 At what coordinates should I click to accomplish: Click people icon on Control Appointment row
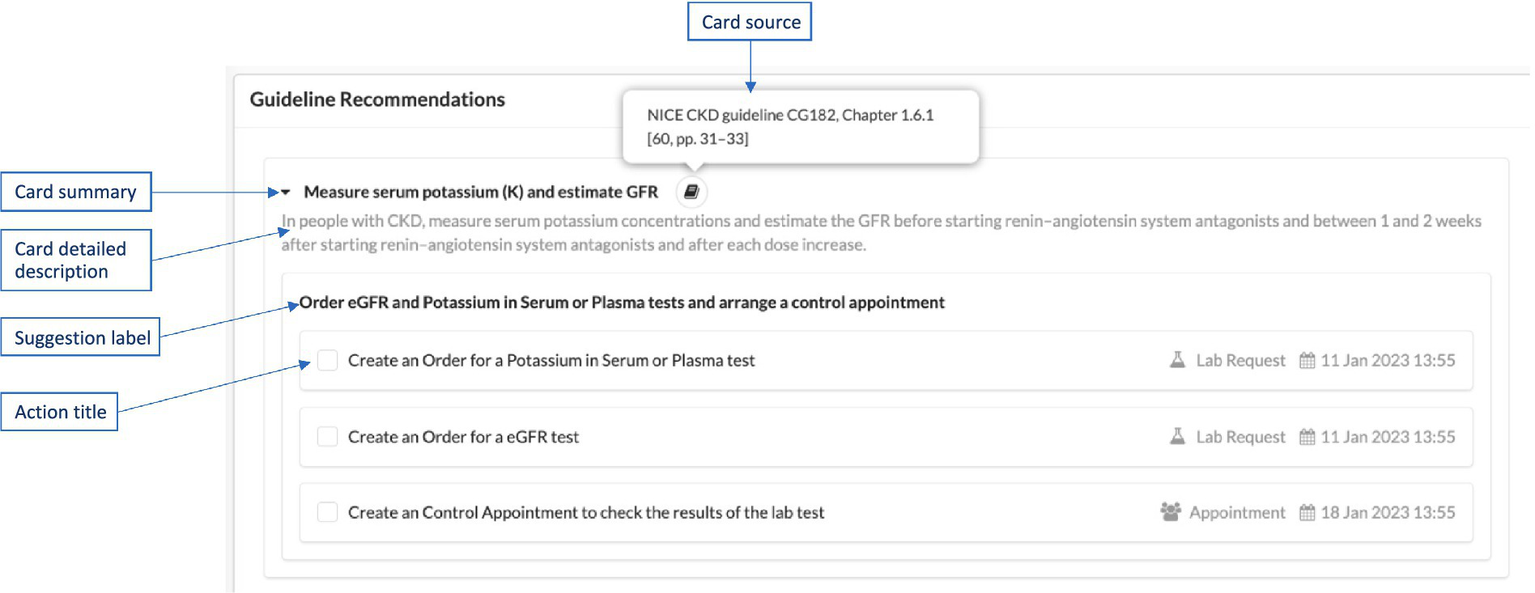pyautogui.click(x=1170, y=512)
